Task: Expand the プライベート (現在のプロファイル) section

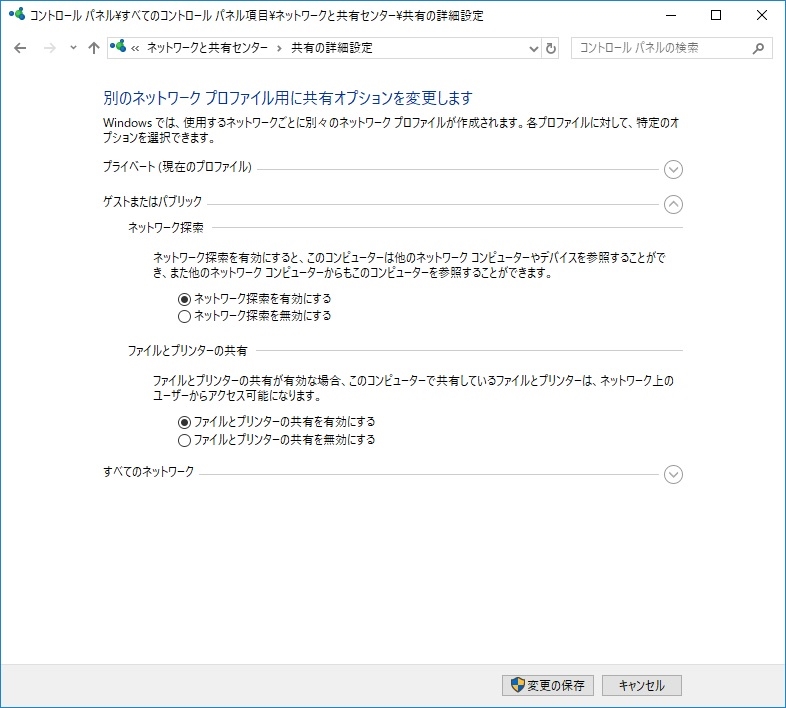Action: click(673, 169)
